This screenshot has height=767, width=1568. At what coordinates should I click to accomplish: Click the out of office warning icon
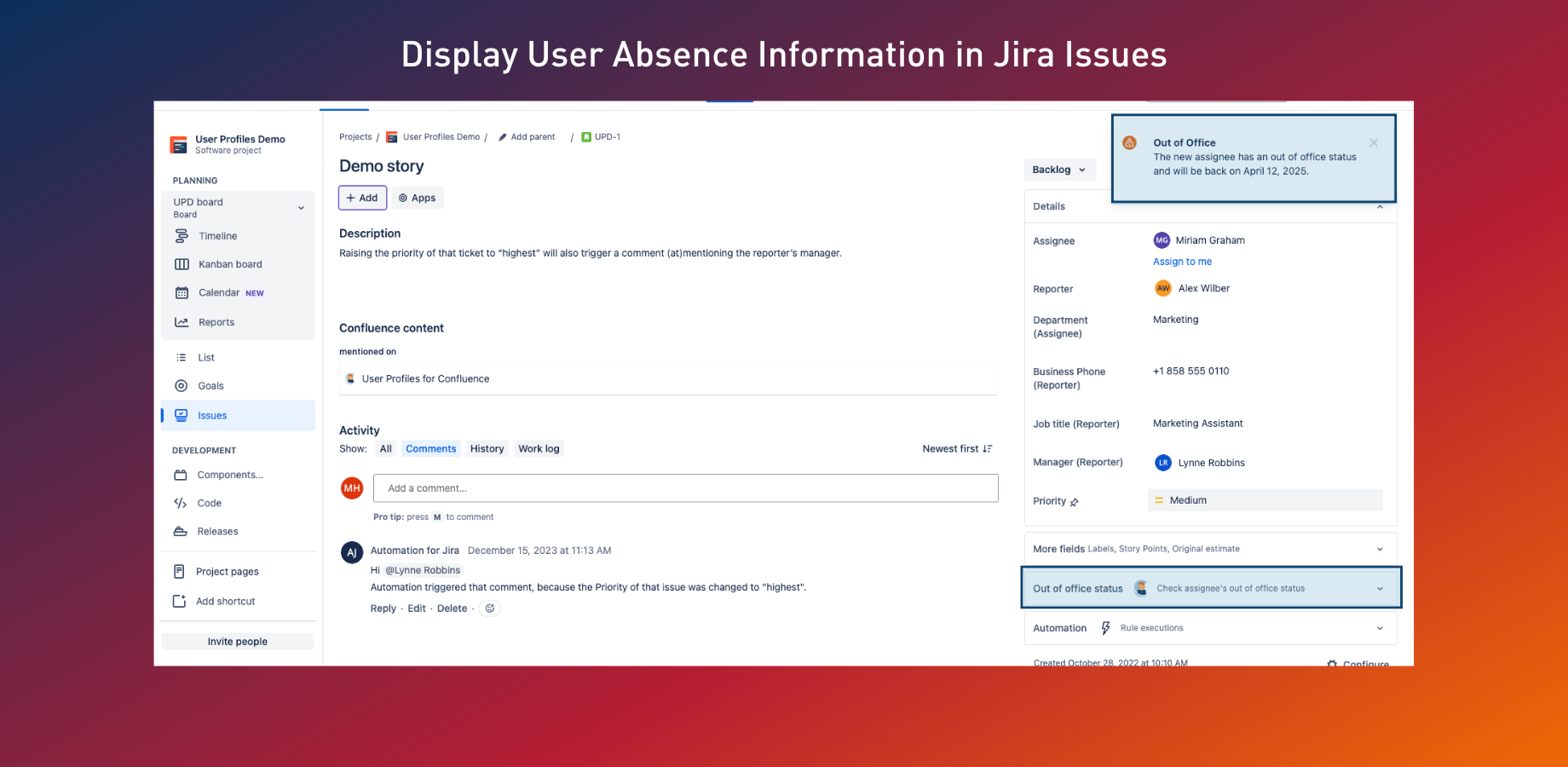point(1129,142)
